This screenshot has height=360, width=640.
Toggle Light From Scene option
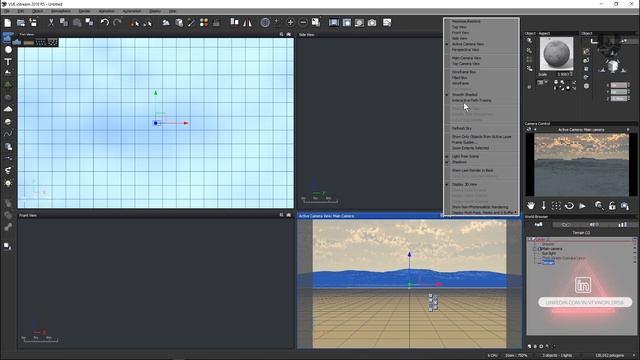465,156
